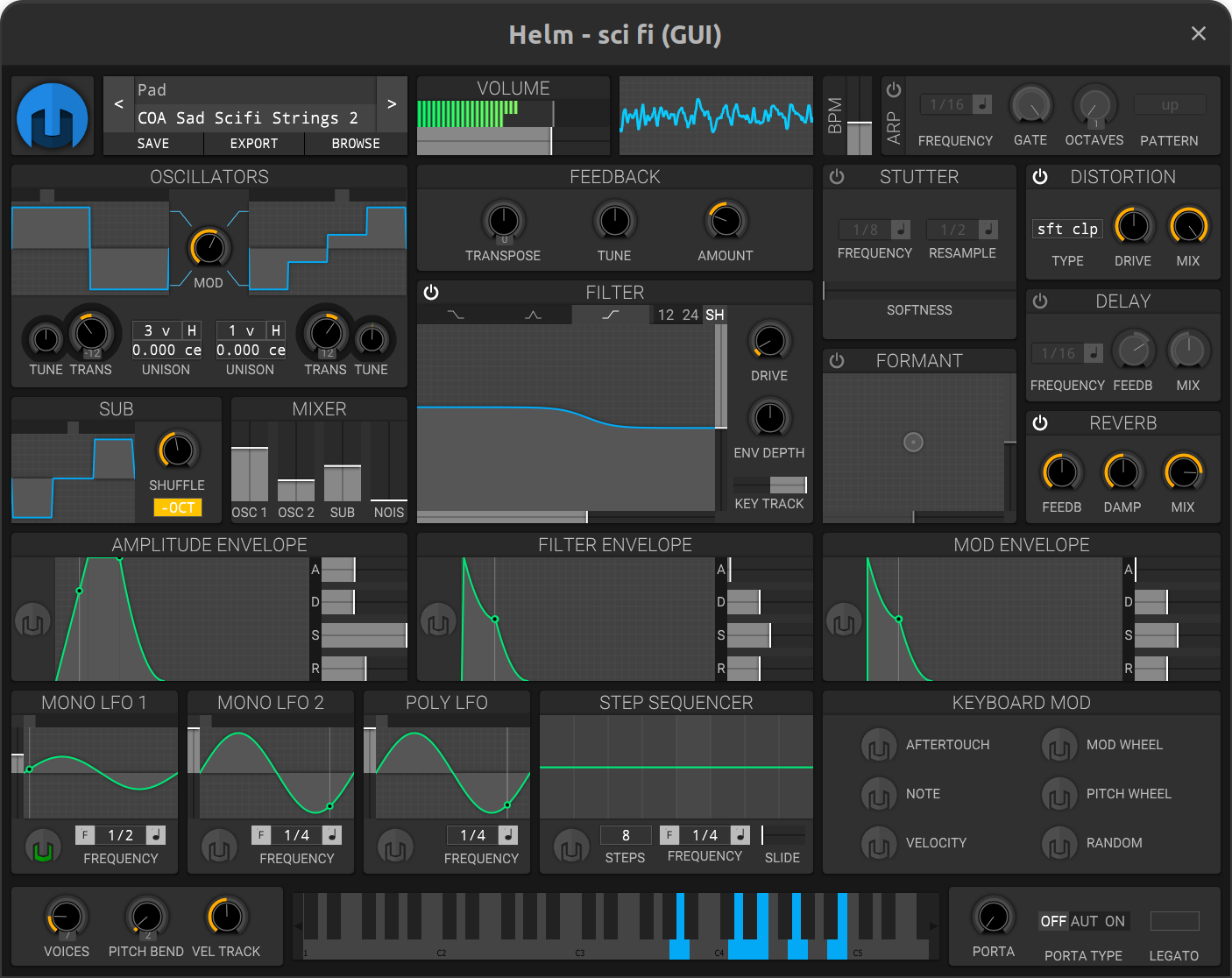Image resolution: width=1232 pixels, height=978 pixels.
Task: Toggle the Filter power switch
Action: click(431, 293)
